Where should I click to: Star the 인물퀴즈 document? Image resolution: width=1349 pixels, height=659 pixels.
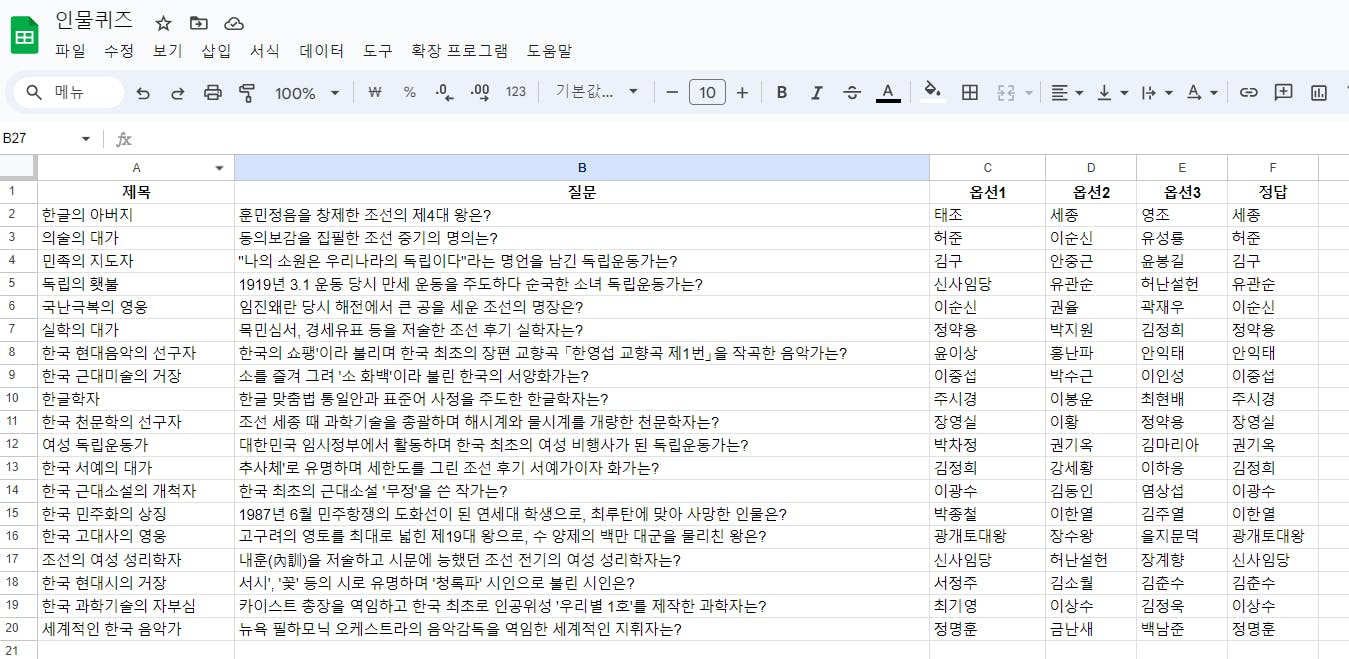(x=164, y=23)
